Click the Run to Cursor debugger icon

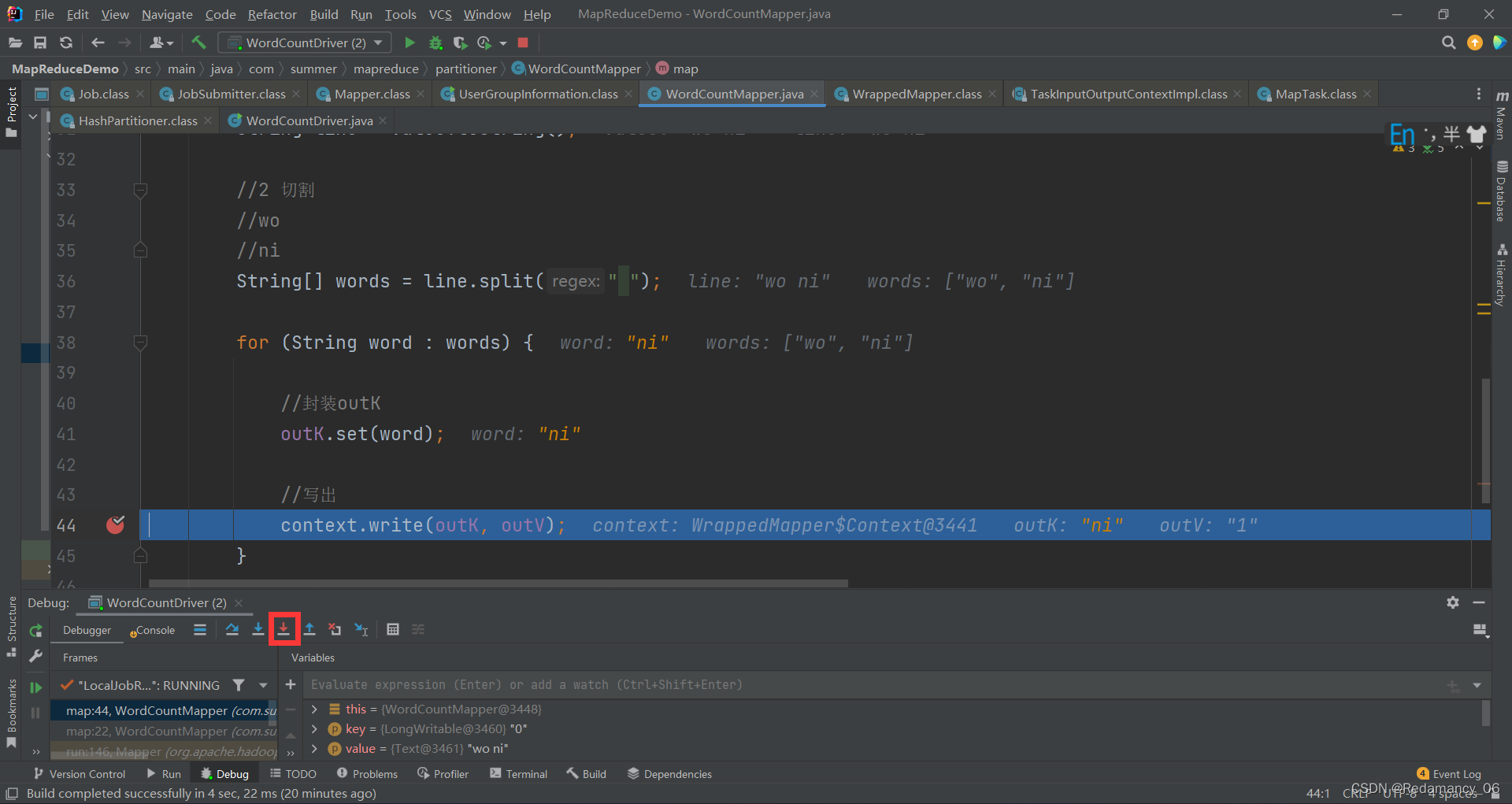(361, 629)
